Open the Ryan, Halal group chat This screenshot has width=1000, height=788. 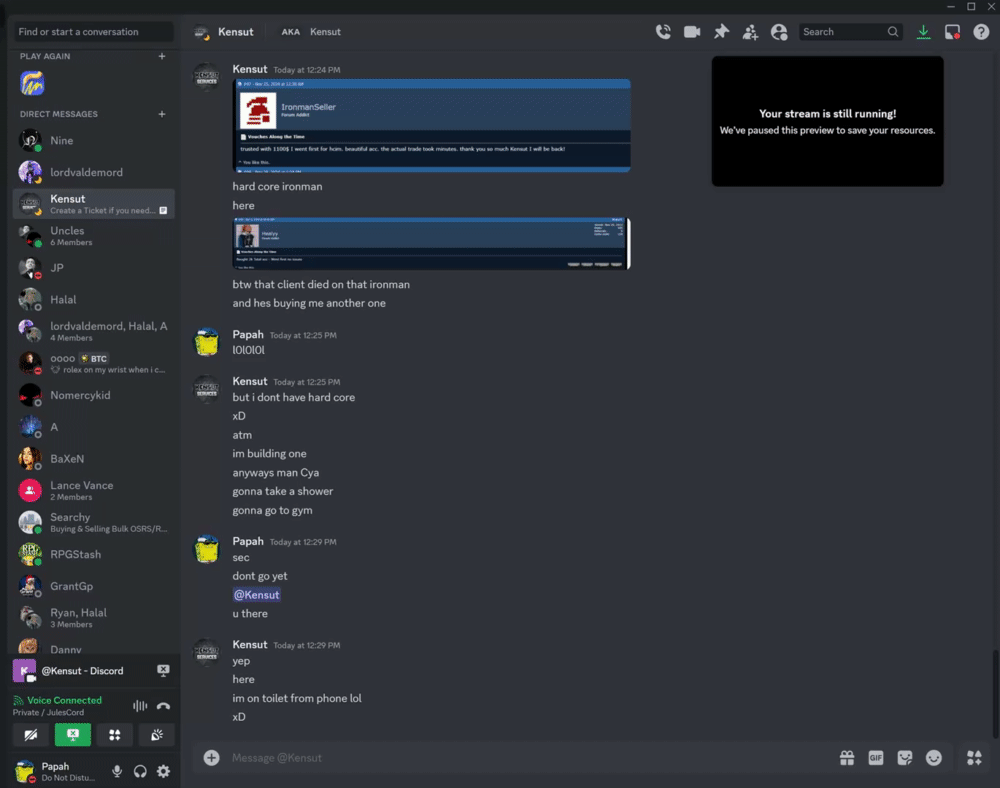[94, 618]
